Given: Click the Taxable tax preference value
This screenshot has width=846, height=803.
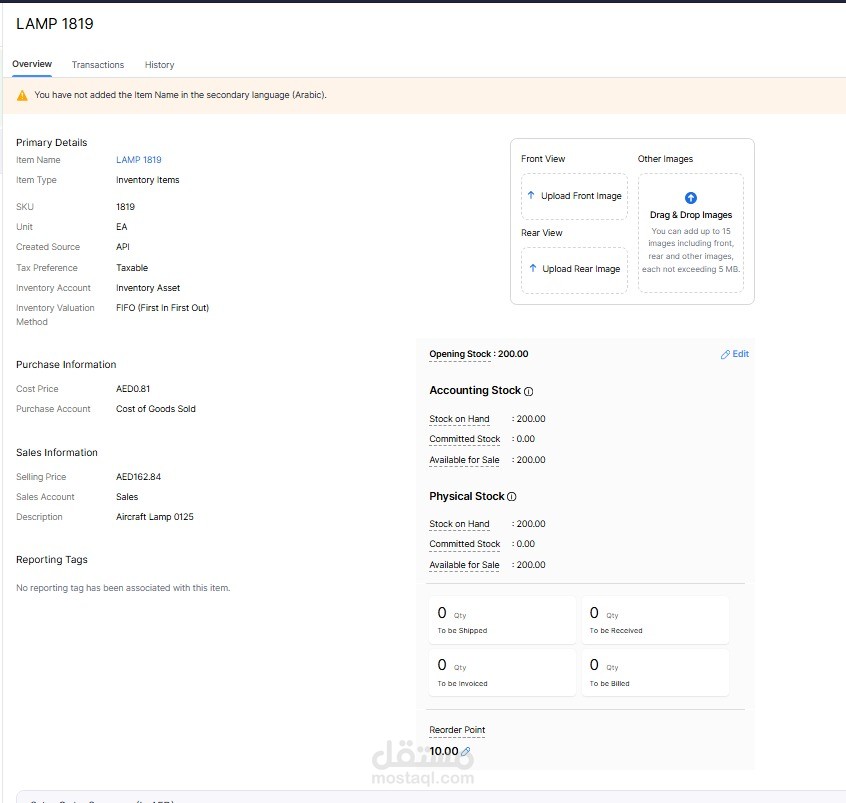Looking at the screenshot, I should [132, 268].
